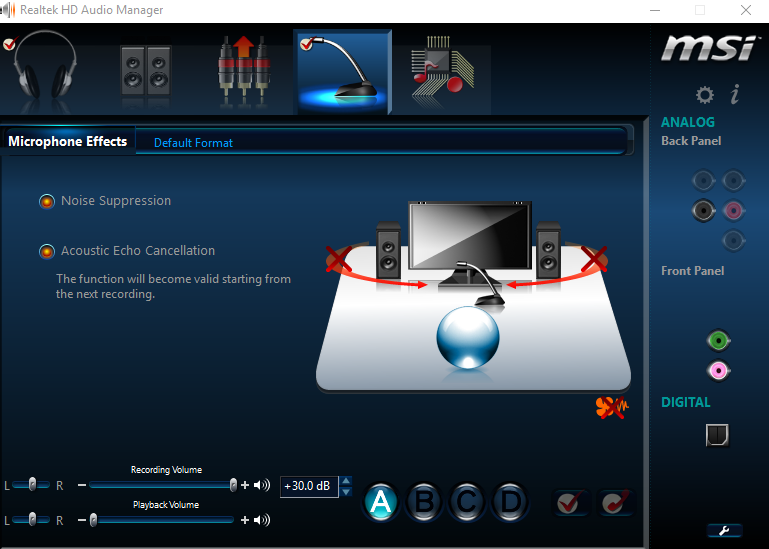Switch to Microphone Effects tab
The width and height of the screenshot is (769, 549).
68,142
